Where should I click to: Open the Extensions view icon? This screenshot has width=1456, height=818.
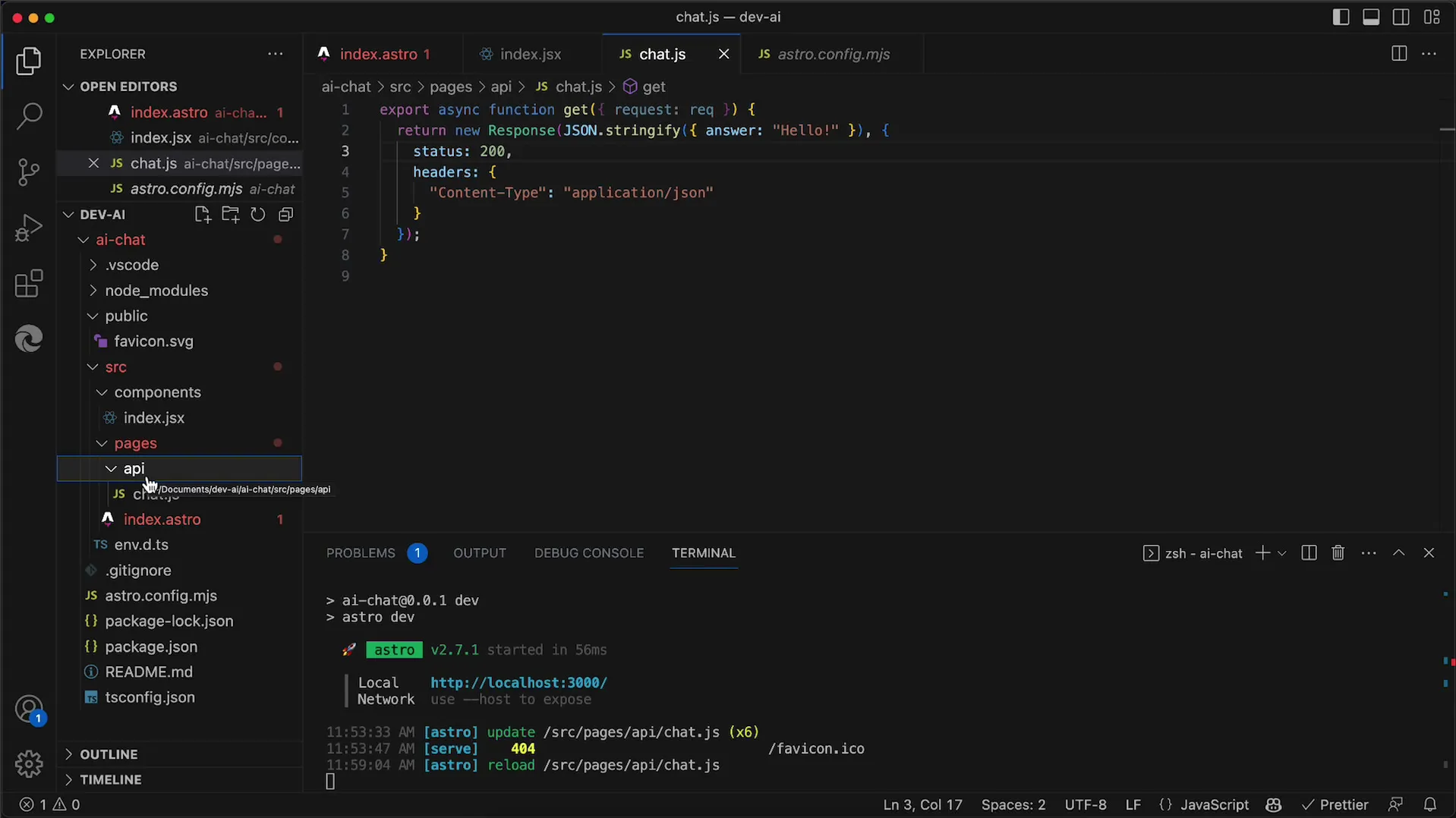[29, 284]
